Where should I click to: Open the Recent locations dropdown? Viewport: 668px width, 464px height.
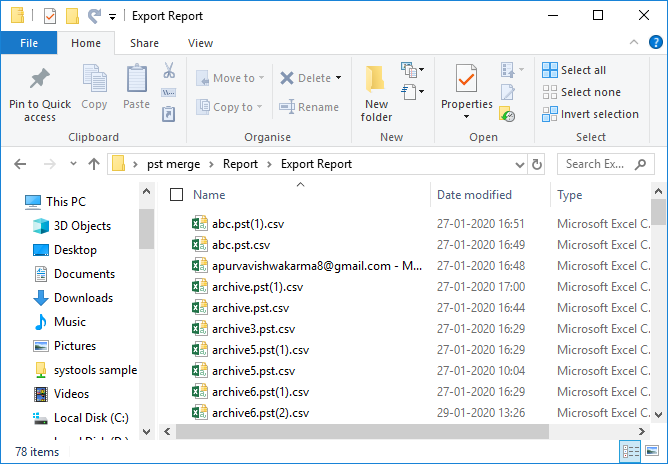tap(73, 164)
